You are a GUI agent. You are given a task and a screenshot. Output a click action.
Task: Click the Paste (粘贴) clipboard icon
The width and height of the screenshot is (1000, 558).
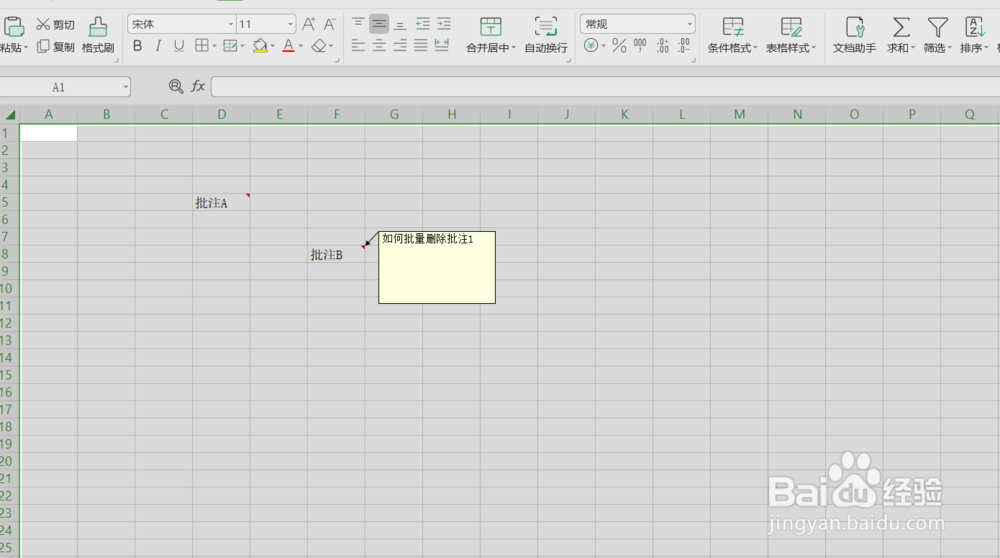(13, 26)
